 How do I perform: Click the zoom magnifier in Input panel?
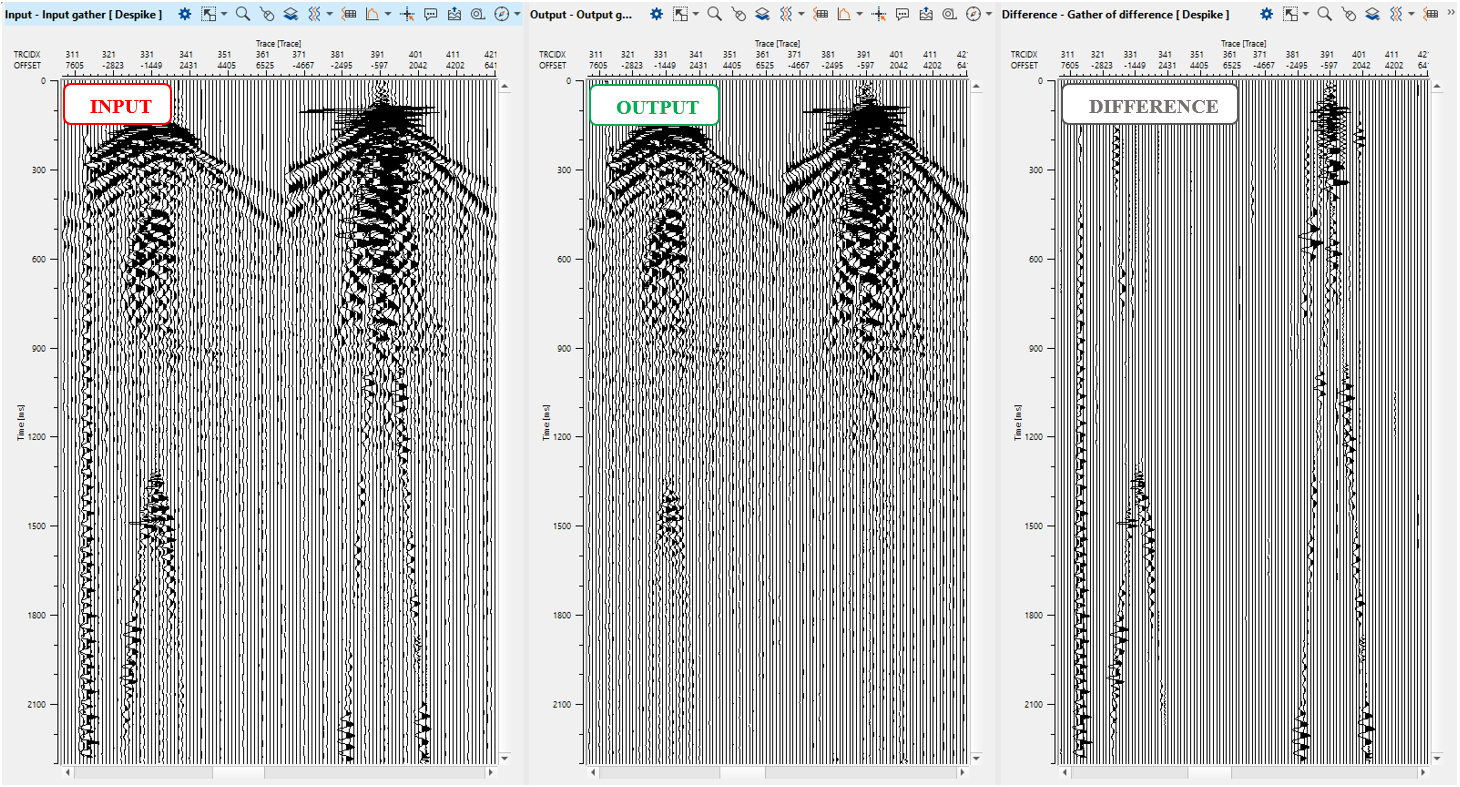[242, 14]
